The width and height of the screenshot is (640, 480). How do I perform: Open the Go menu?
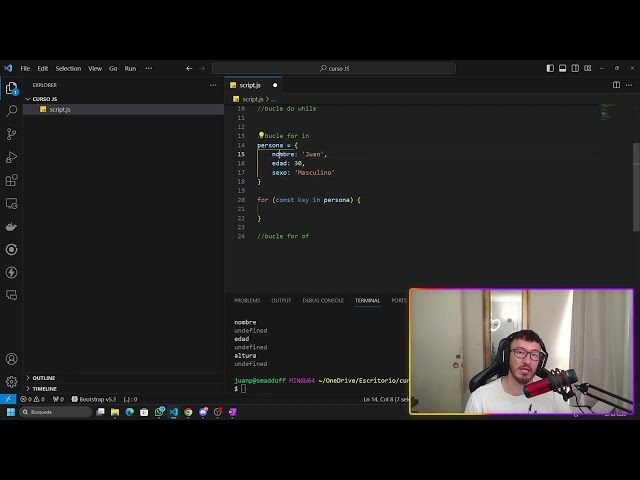[x=113, y=68]
